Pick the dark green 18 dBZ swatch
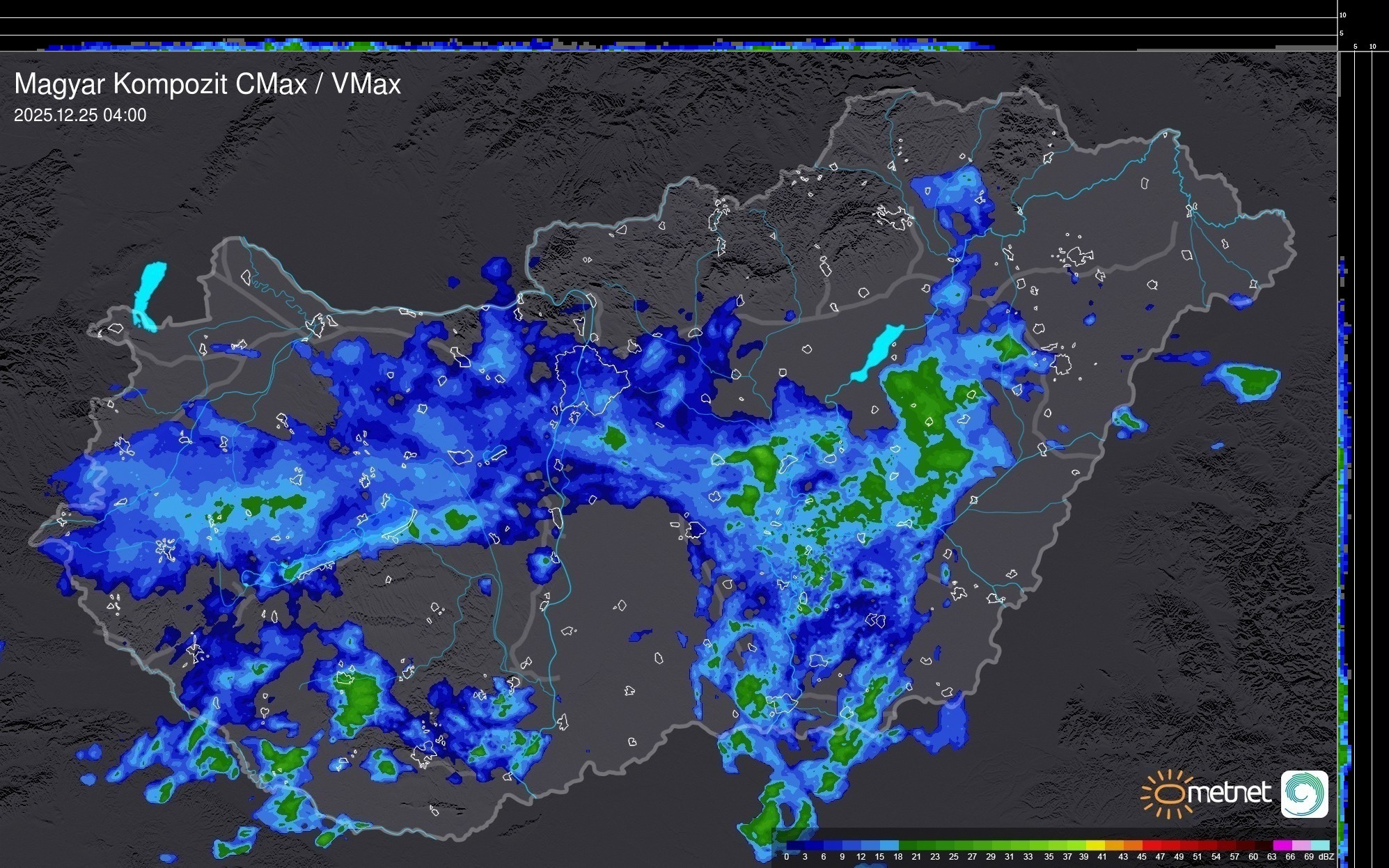 click(x=908, y=846)
